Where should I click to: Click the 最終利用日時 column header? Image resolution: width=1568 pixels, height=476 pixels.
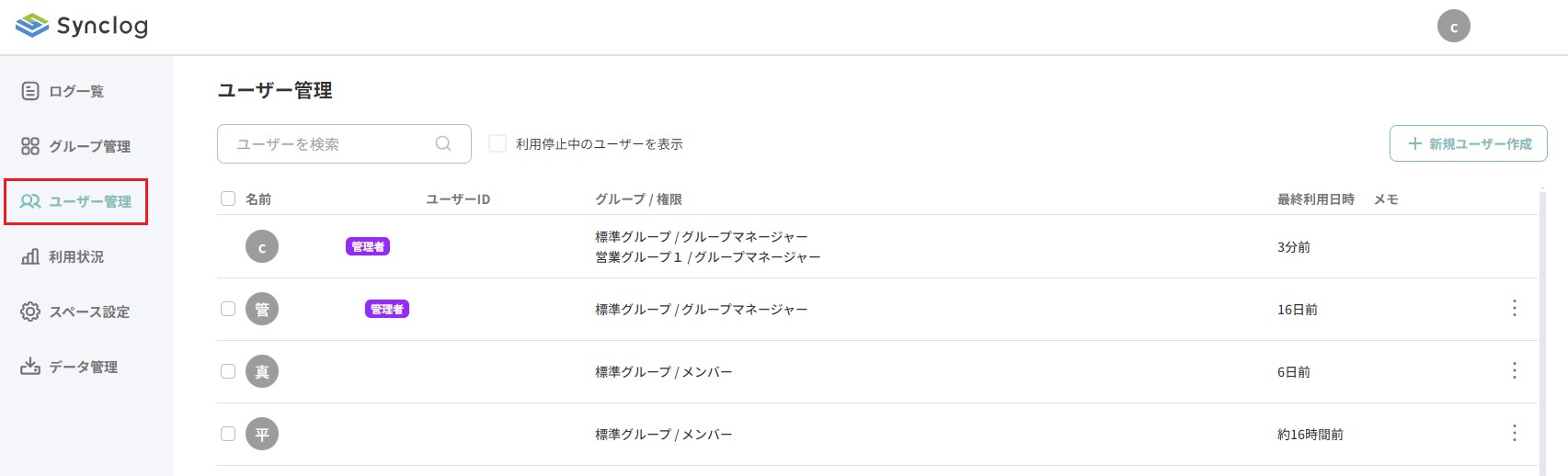pyautogui.click(x=1315, y=198)
